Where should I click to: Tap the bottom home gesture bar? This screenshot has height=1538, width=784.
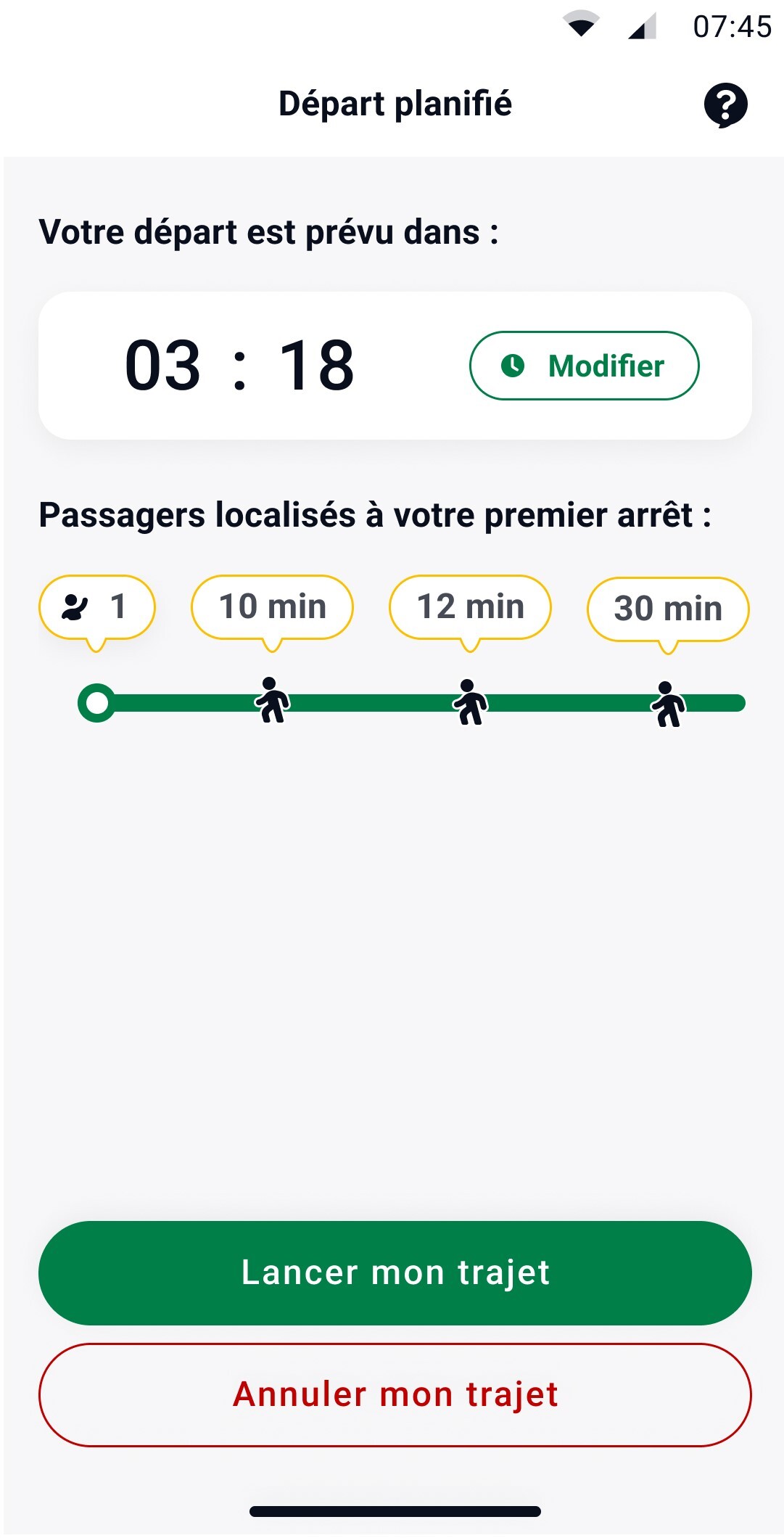395,1511
